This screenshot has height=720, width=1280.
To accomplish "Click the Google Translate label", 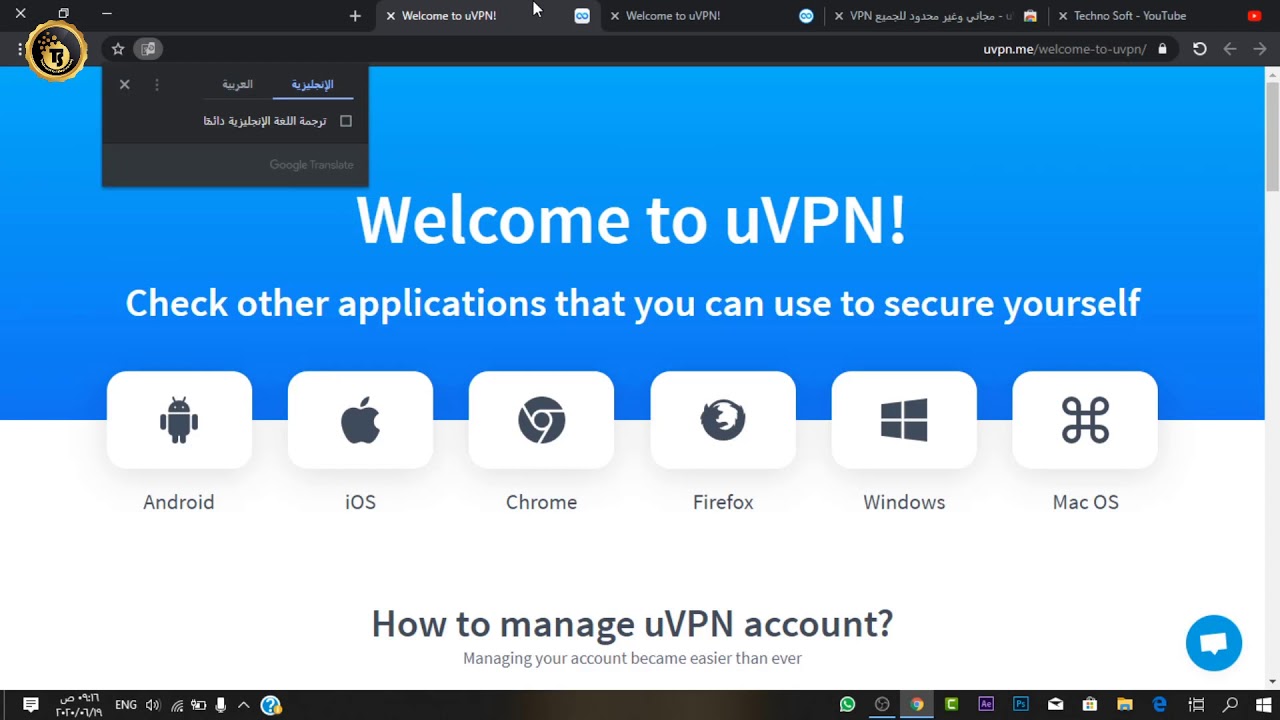I will tap(311, 165).
